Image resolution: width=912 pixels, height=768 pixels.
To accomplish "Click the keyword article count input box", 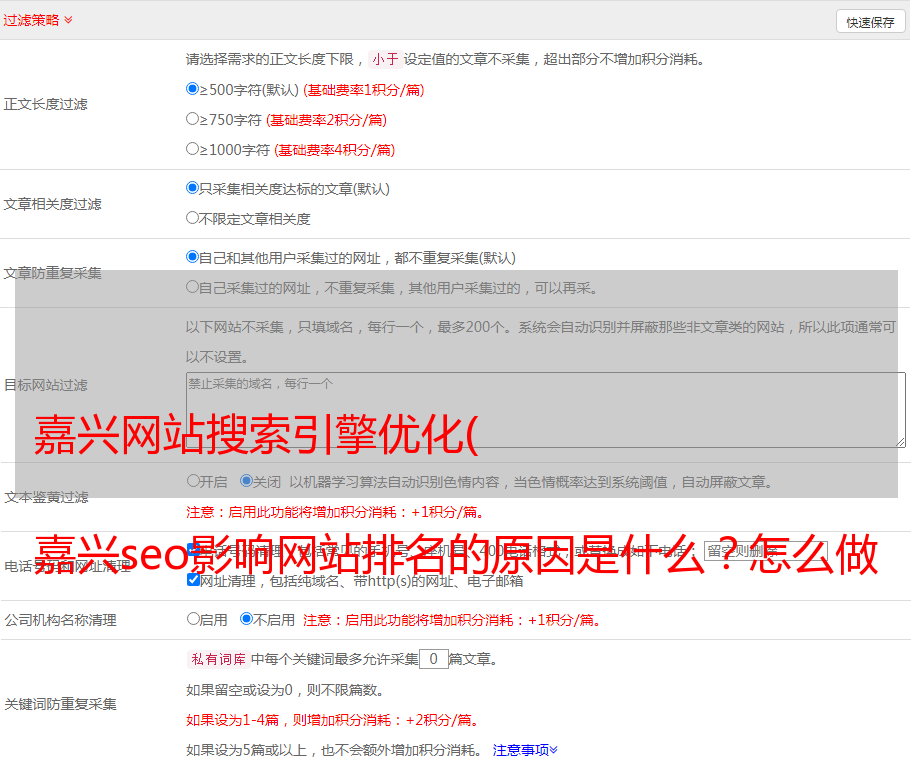I will [433, 659].
